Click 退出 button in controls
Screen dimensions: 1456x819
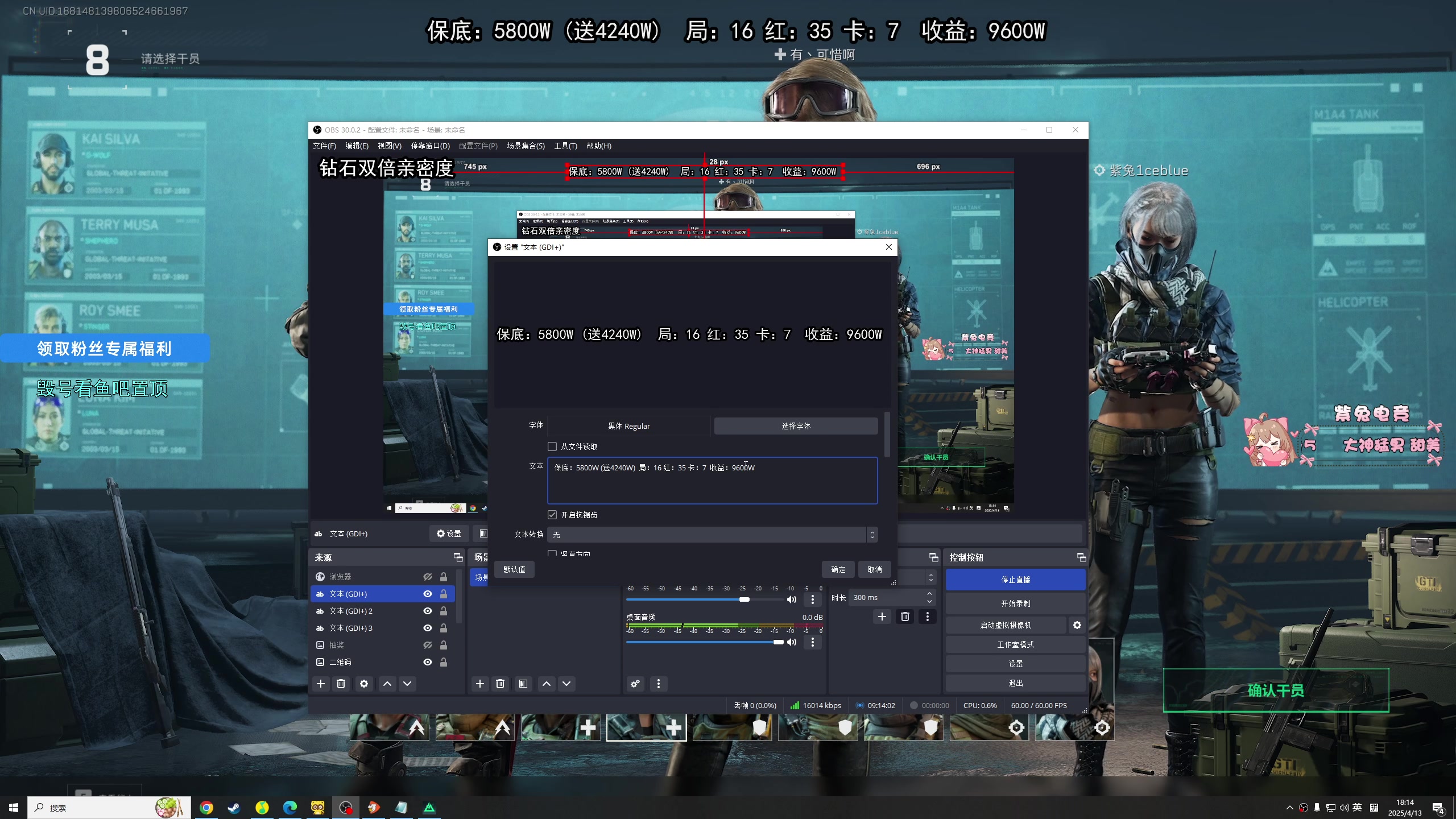pos(1016,683)
